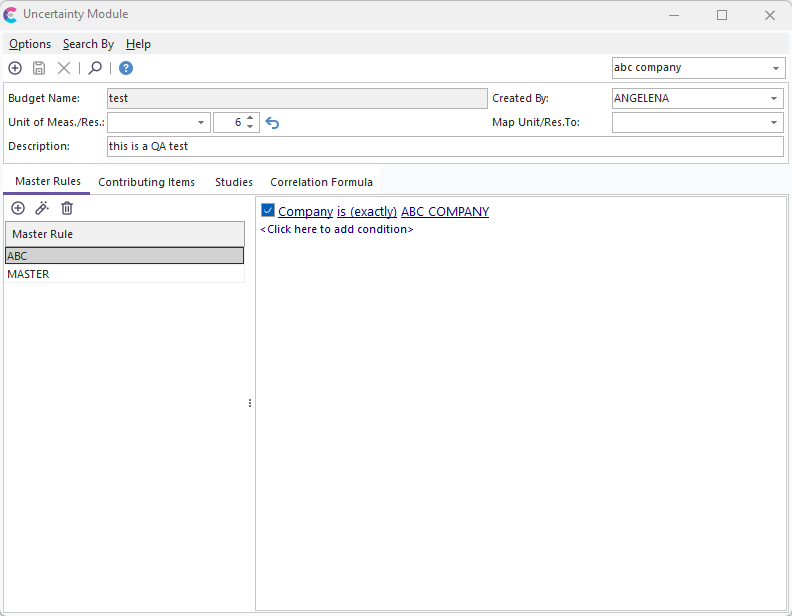Click the delete X icon in top toolbar
This screenshot has width=792, height=616.
point(64,68)
